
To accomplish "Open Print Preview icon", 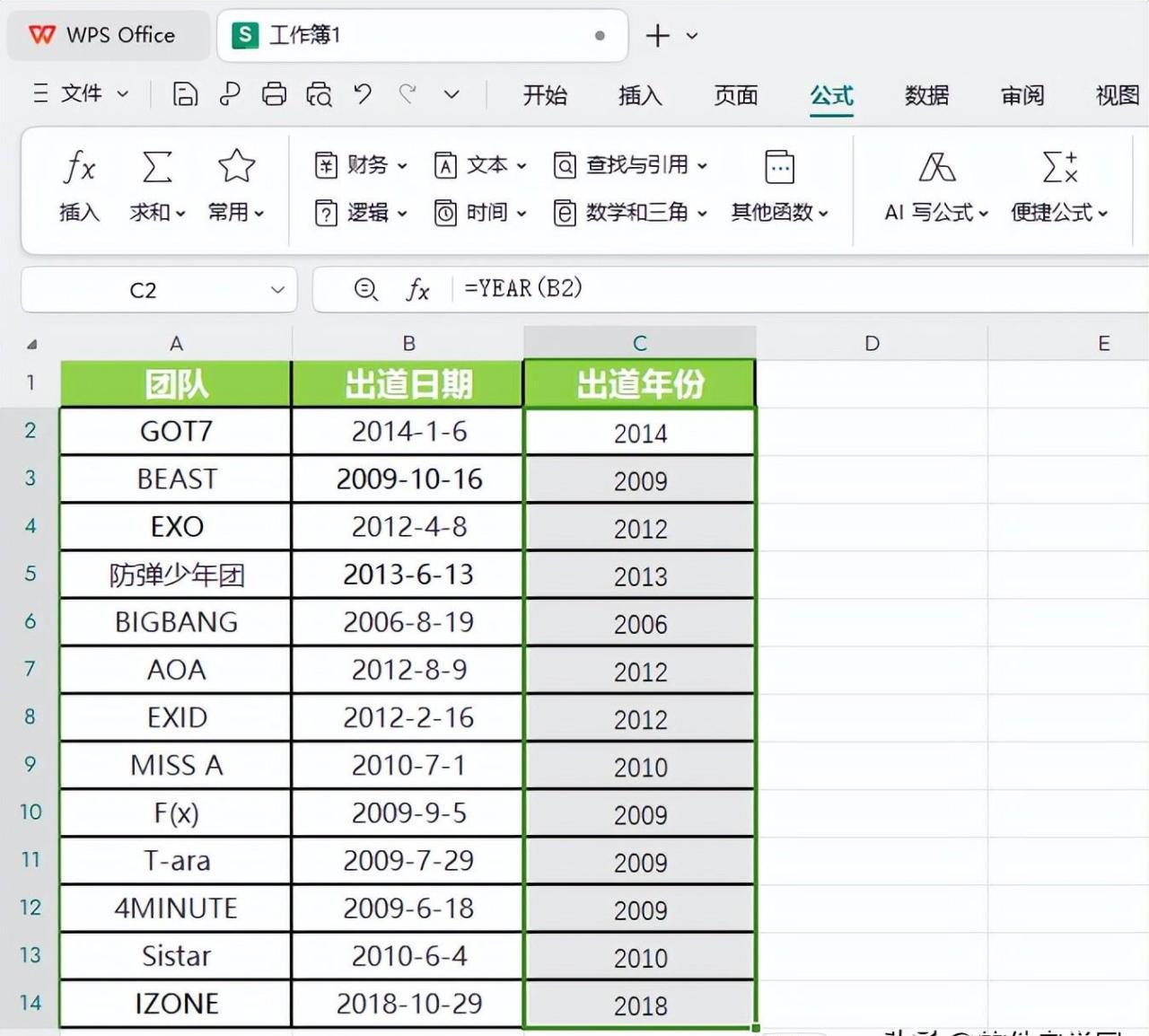I will point(319,93).
